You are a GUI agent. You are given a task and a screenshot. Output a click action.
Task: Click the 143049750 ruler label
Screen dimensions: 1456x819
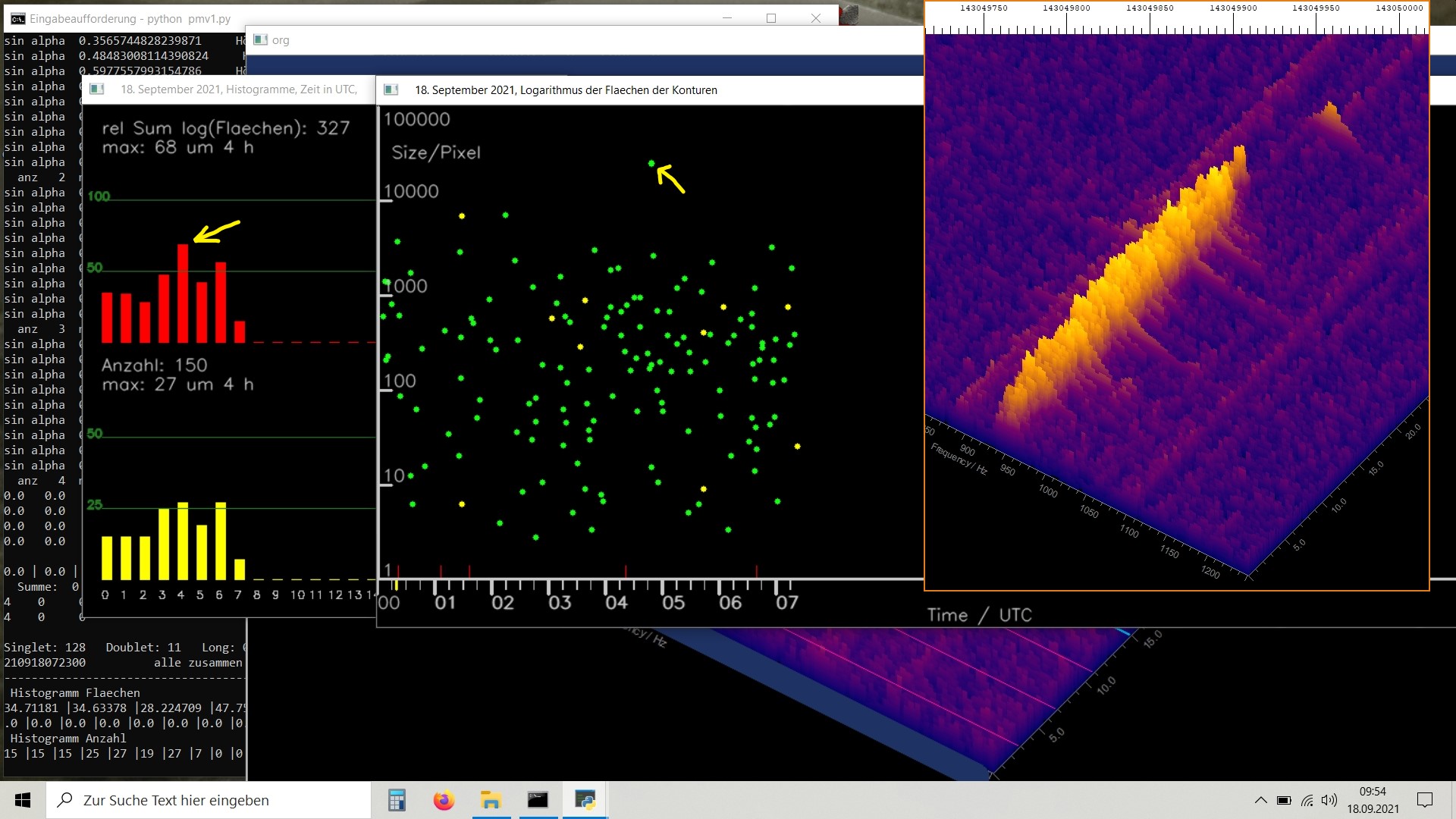984,8
